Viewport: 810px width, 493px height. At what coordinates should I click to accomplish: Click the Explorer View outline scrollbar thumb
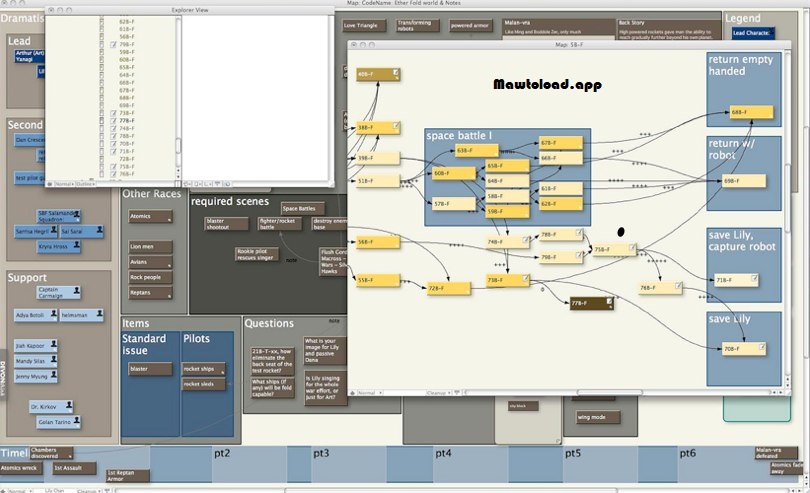(178, 145)
